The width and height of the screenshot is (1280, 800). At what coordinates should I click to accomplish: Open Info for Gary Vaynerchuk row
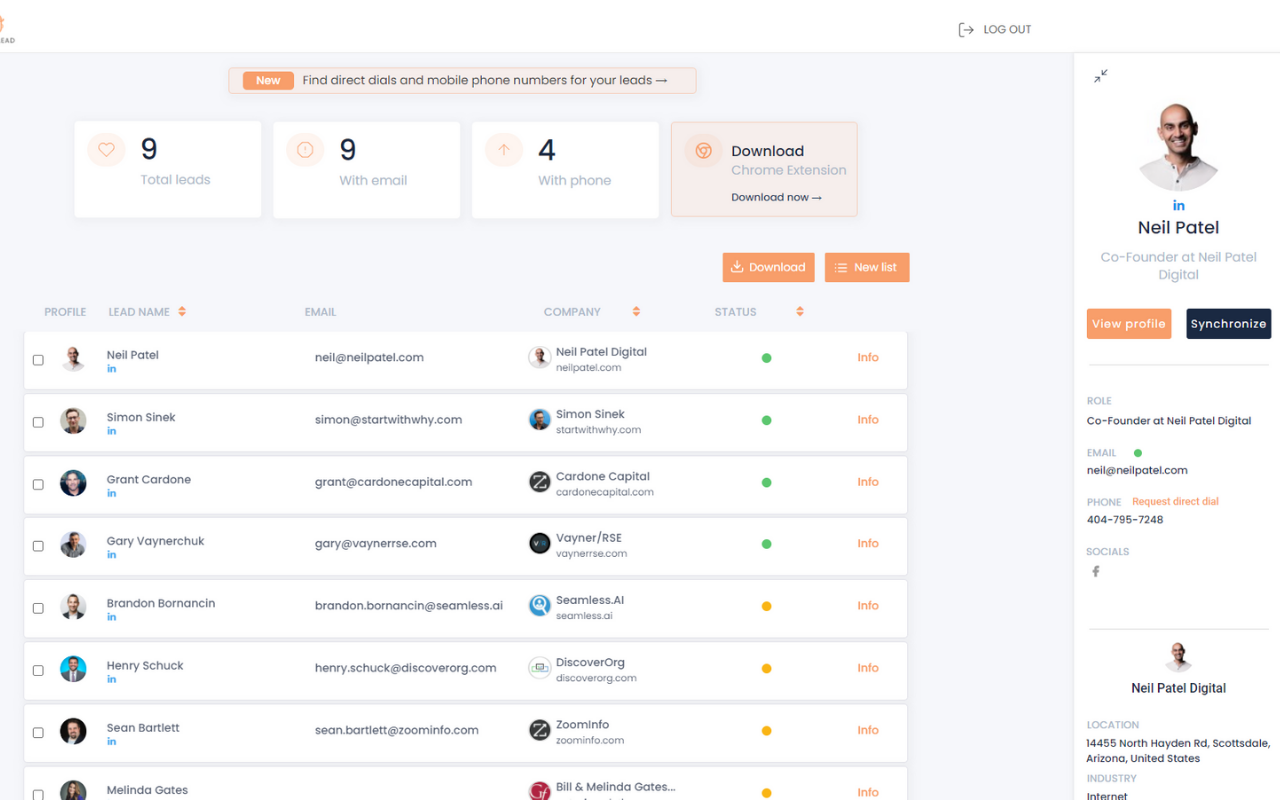[868, 543]
